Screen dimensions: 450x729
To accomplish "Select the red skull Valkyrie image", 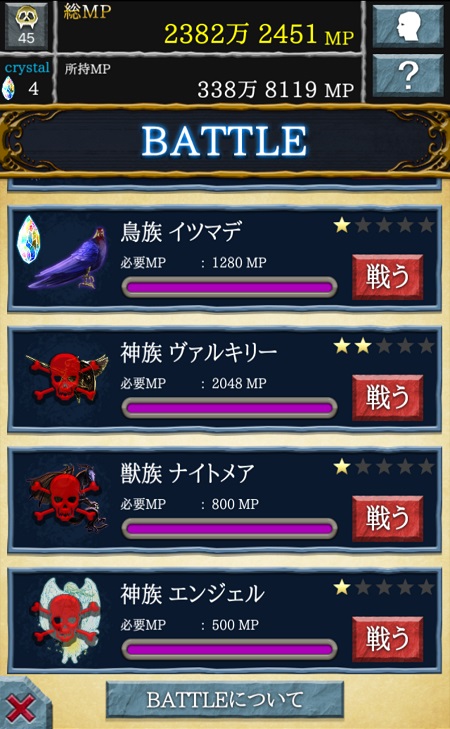I will click(x=68, y=377).
